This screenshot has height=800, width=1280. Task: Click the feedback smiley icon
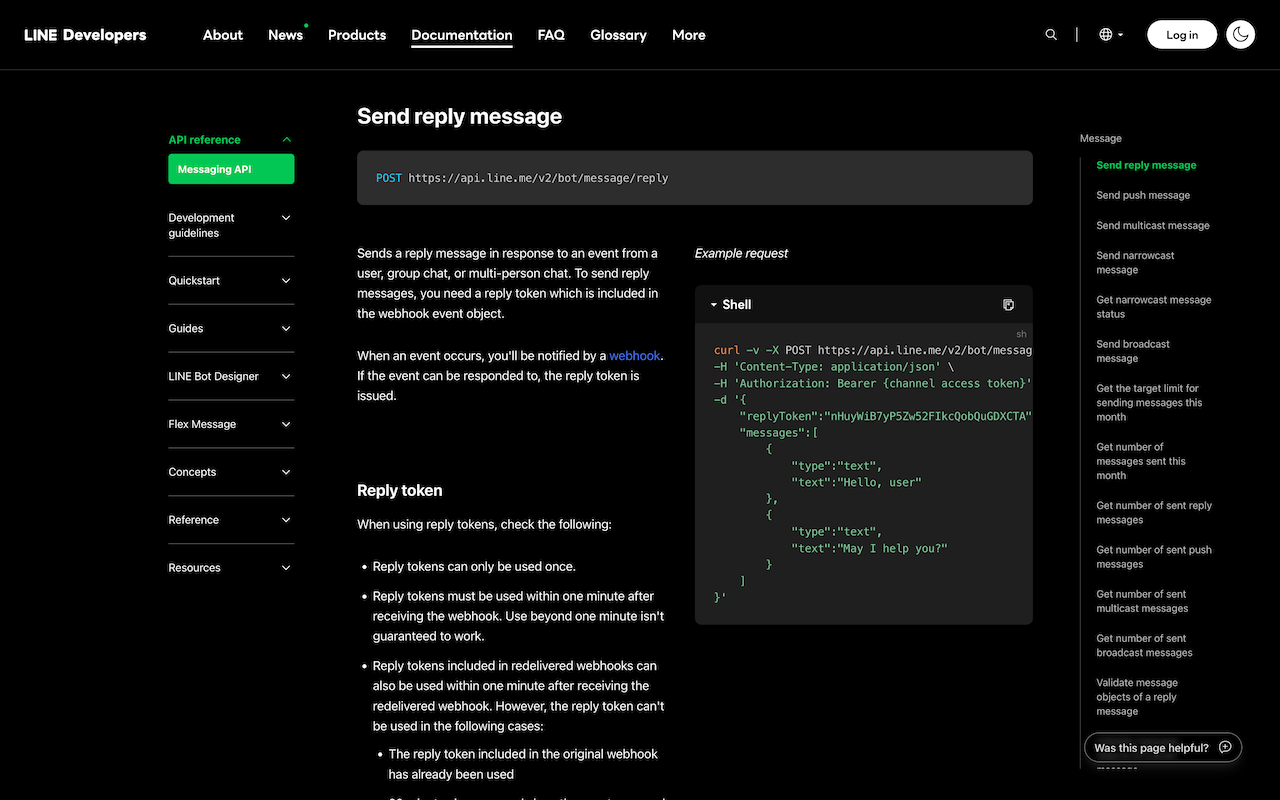click(1225, 748)
